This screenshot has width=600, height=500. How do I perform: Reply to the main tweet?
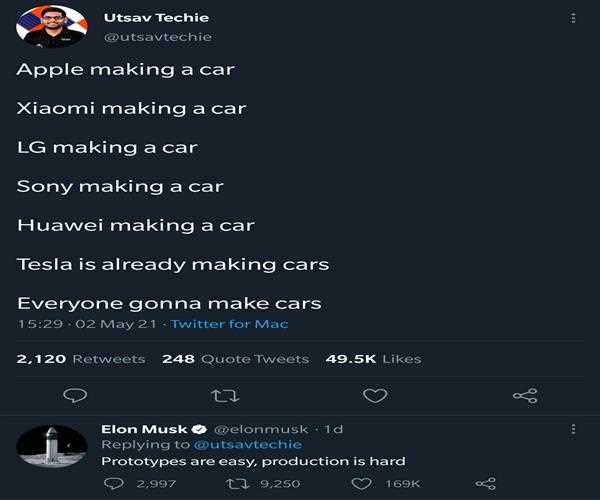(x=75, y=396)
